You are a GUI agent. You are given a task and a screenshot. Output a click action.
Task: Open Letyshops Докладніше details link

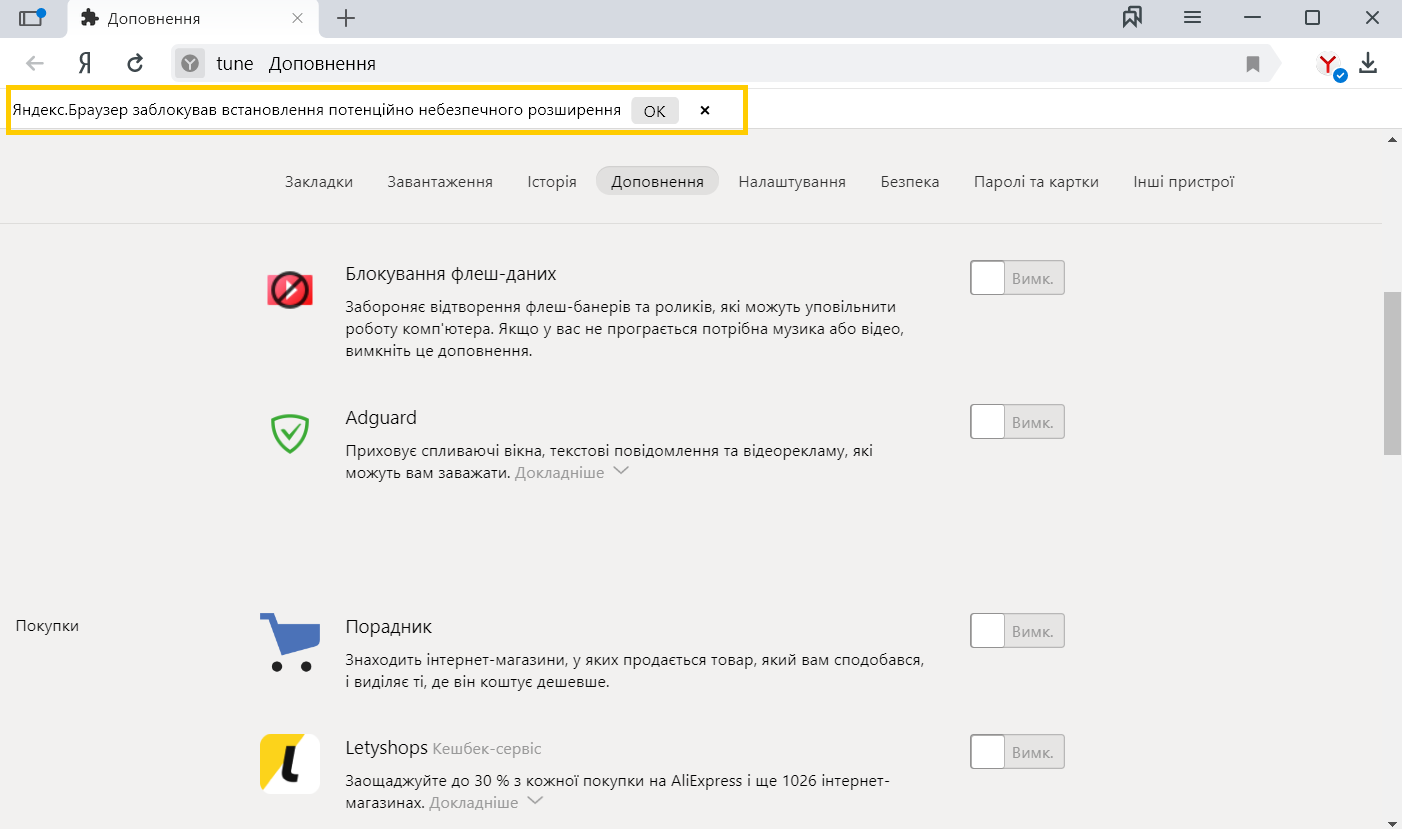point(474,803)
